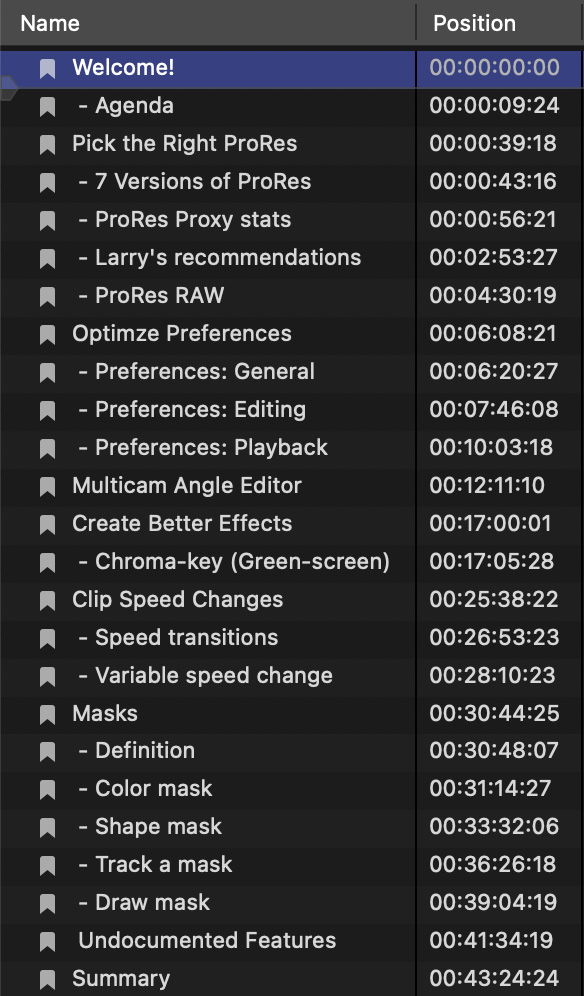The width and height of the screenshot is (584, 996).
Task: Select the Chroma-key (Green-screen) marker
Action: point(292,562)
